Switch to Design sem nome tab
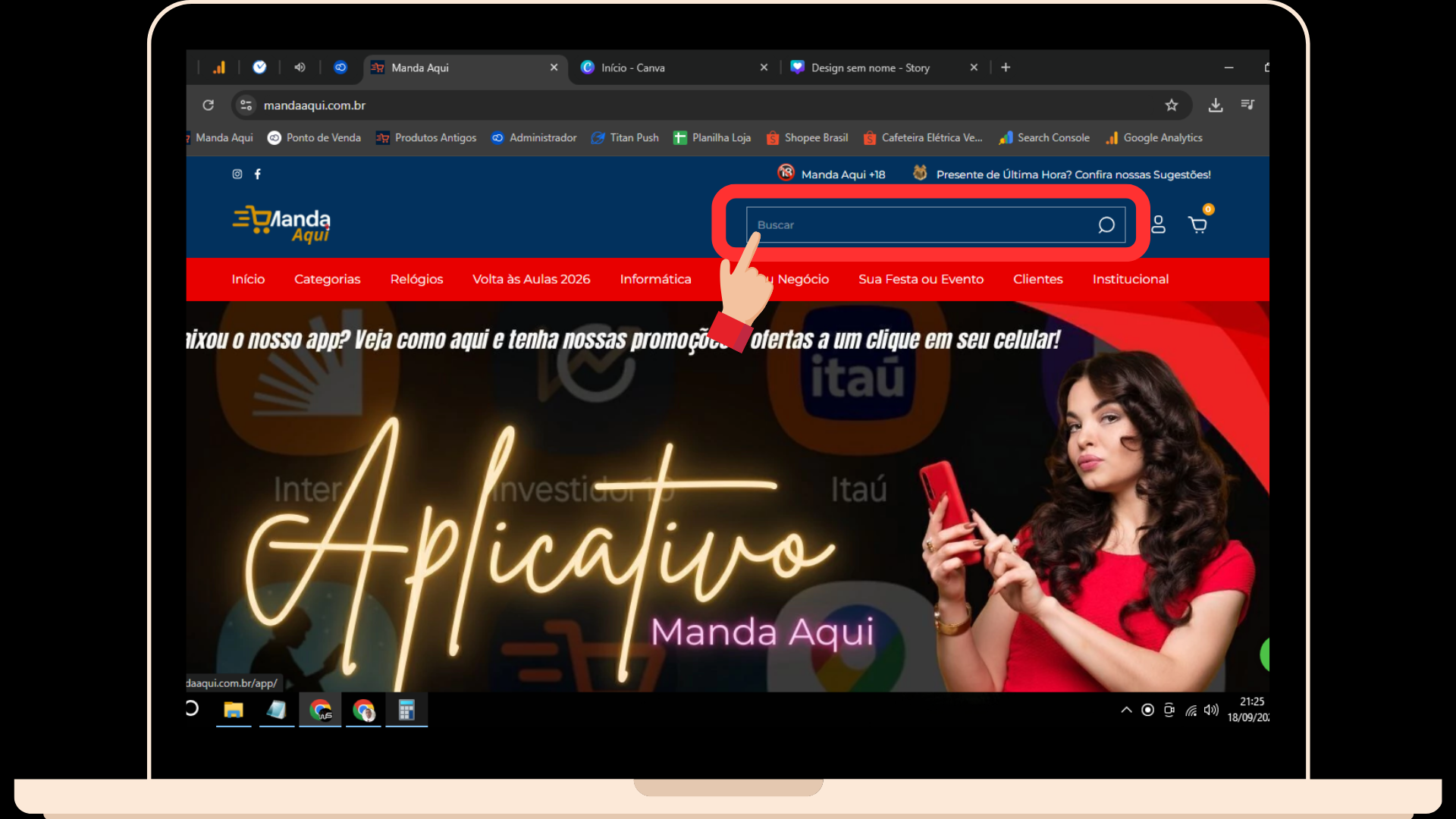This screenshot has width=1456, height=819. click(x=870, y=68)
